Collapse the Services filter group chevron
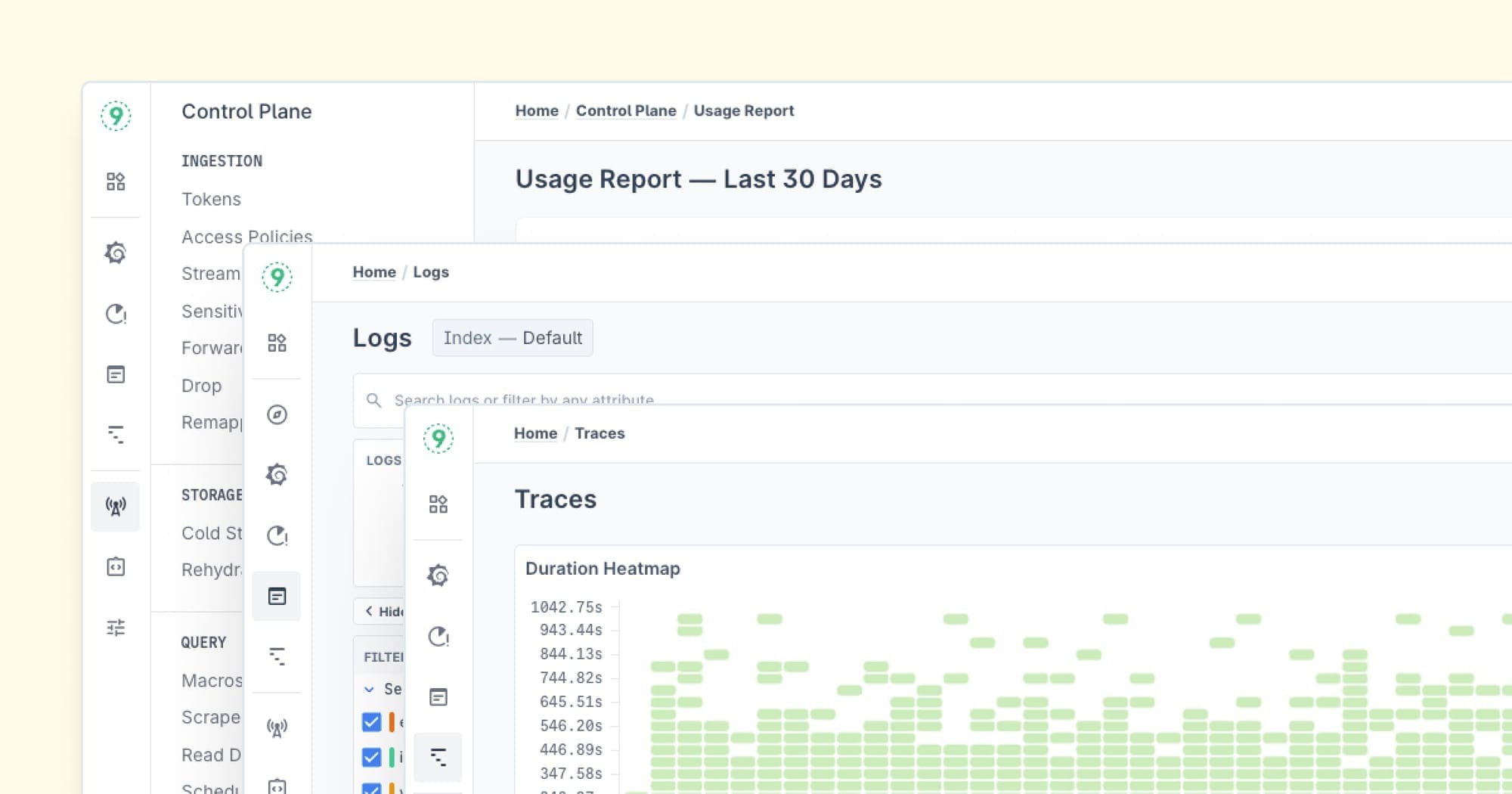This screenshot has height=794, width=1512. (369, 689)
